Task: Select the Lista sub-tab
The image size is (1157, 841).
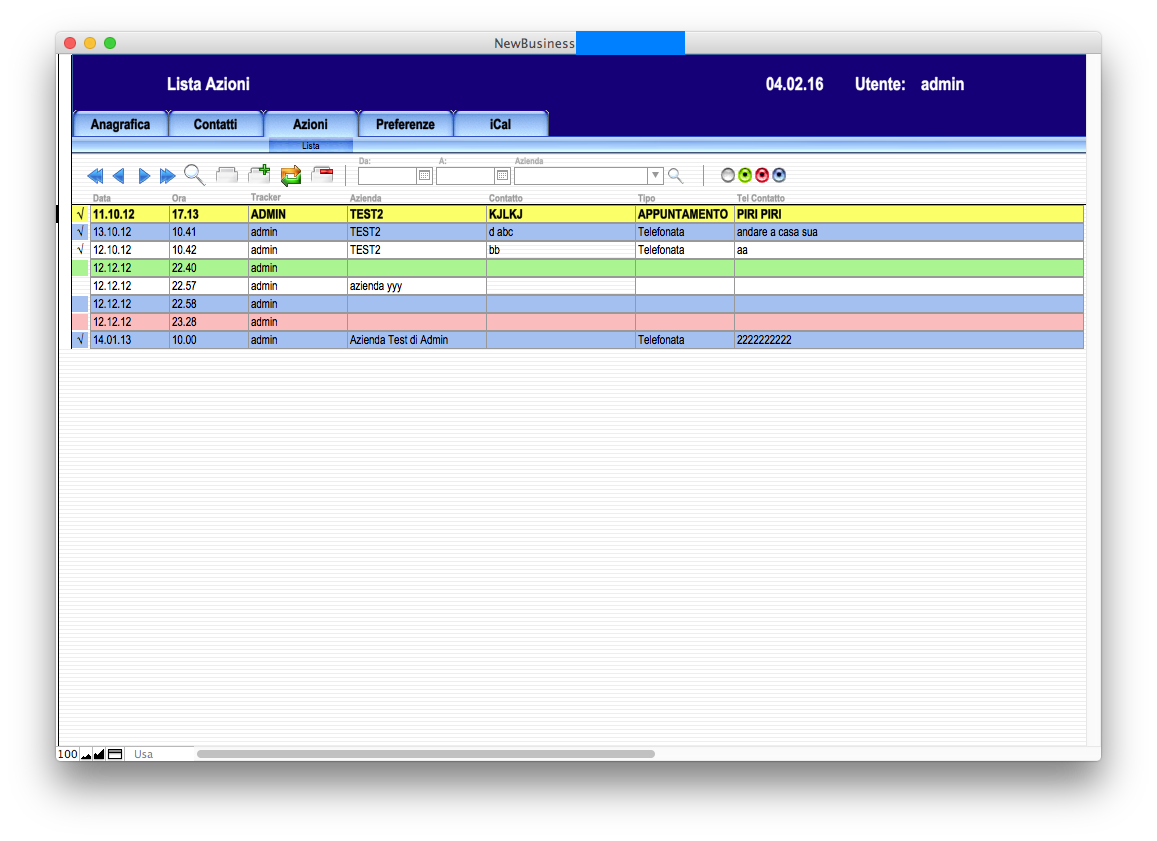Action: point(311,146)
